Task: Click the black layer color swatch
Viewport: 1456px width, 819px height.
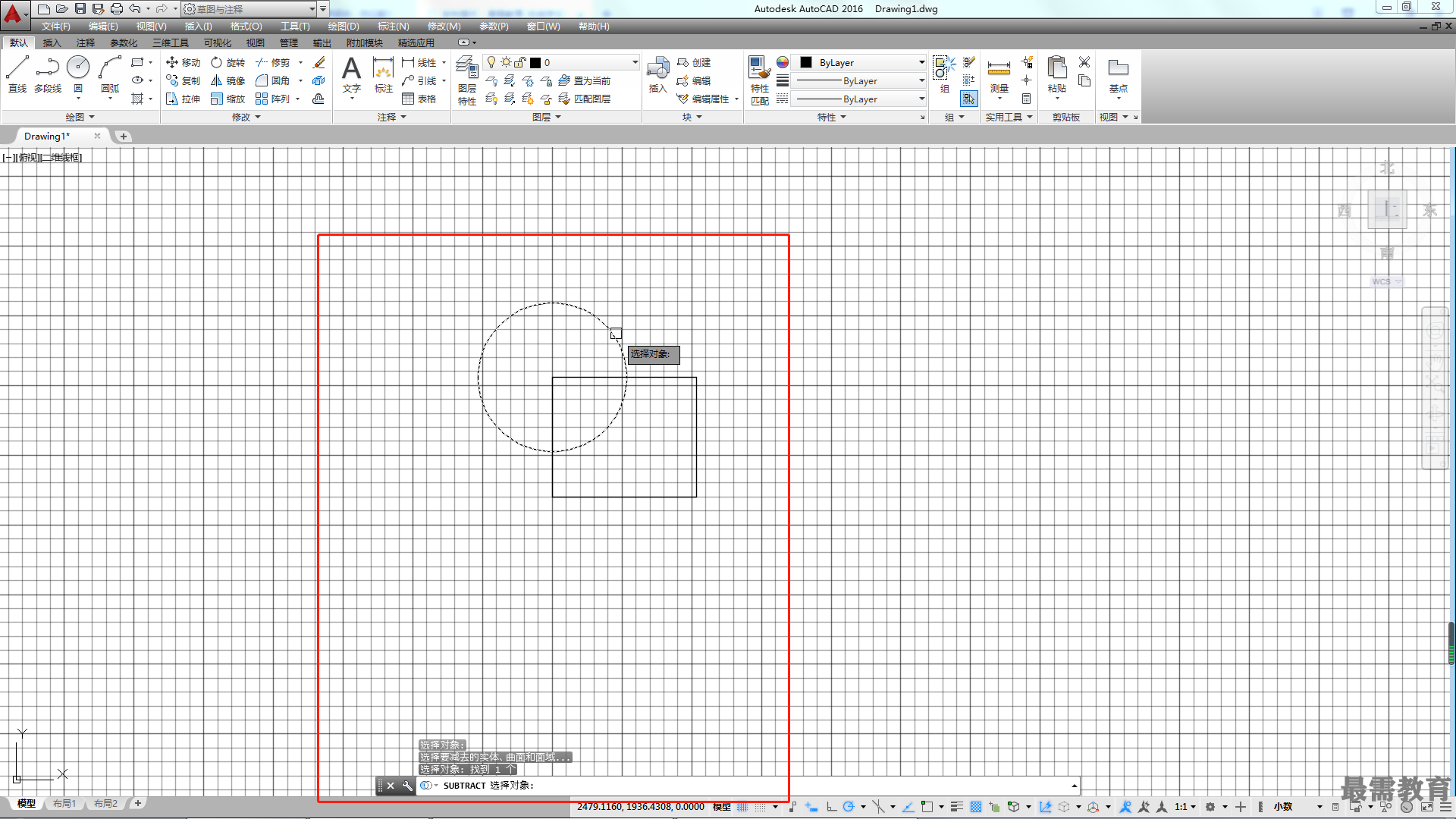Action: click(x=535, y=62)
